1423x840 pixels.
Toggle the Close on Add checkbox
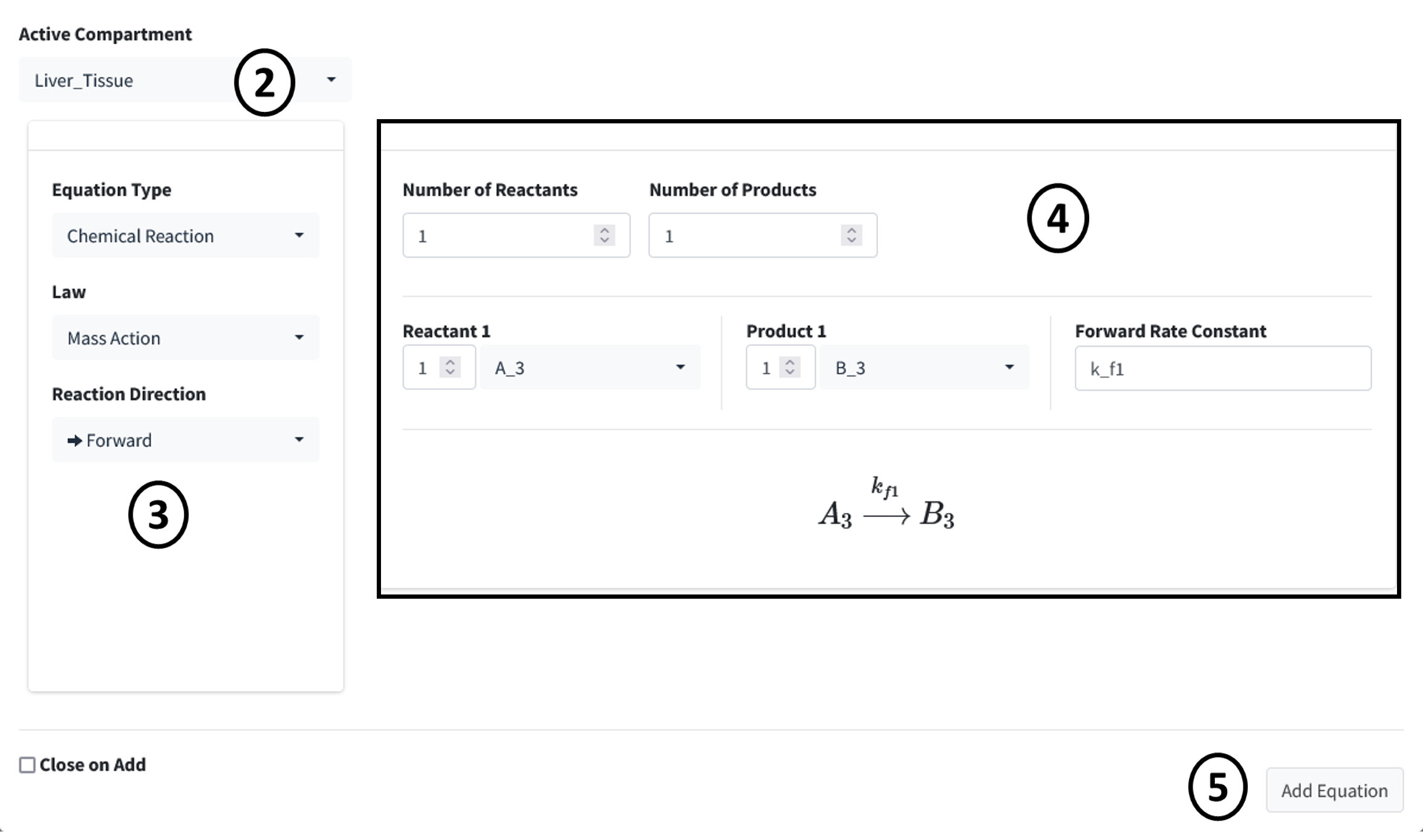tap(27, 765)
